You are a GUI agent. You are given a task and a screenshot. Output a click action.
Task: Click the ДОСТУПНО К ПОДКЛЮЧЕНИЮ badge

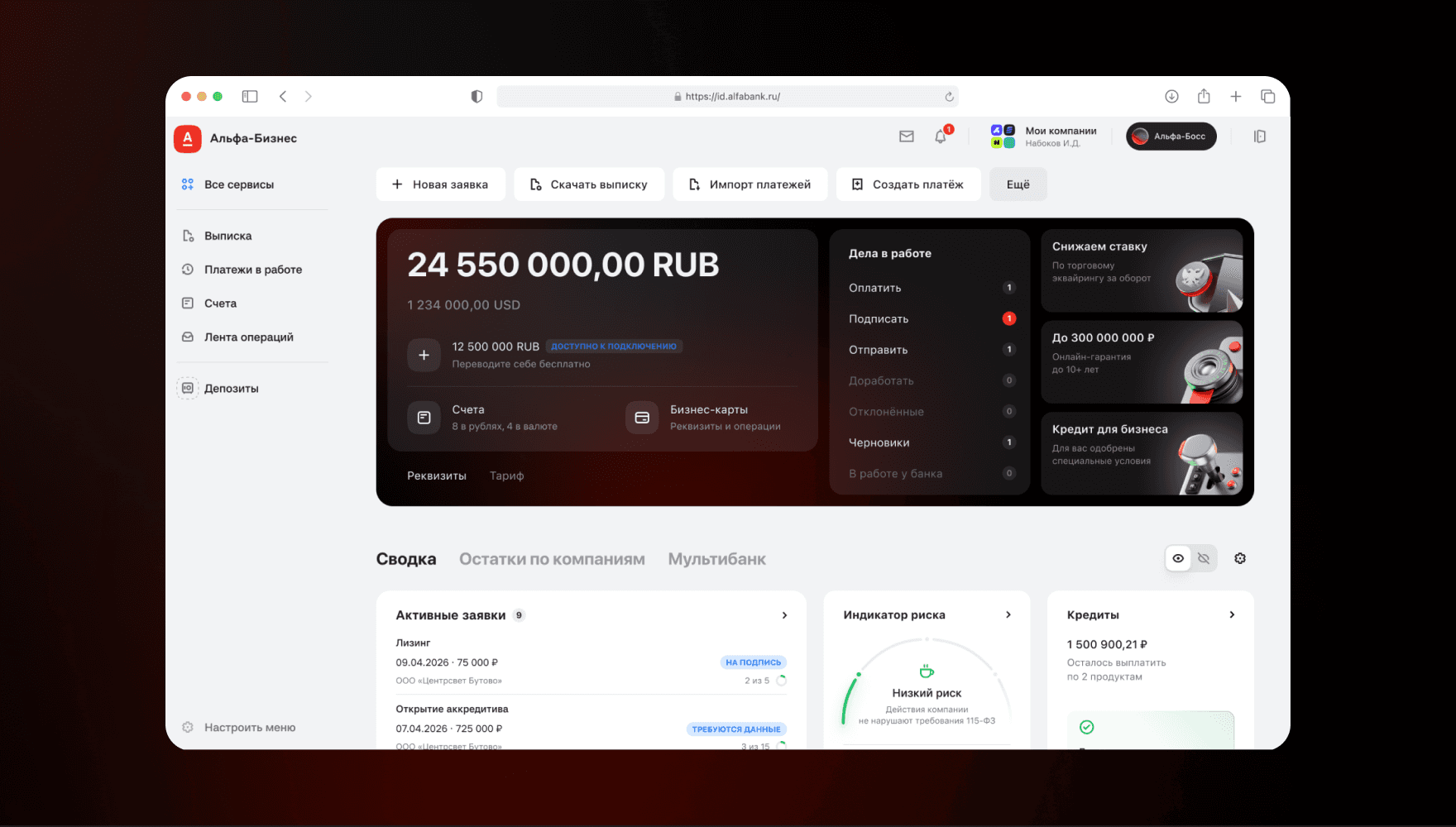614,347
